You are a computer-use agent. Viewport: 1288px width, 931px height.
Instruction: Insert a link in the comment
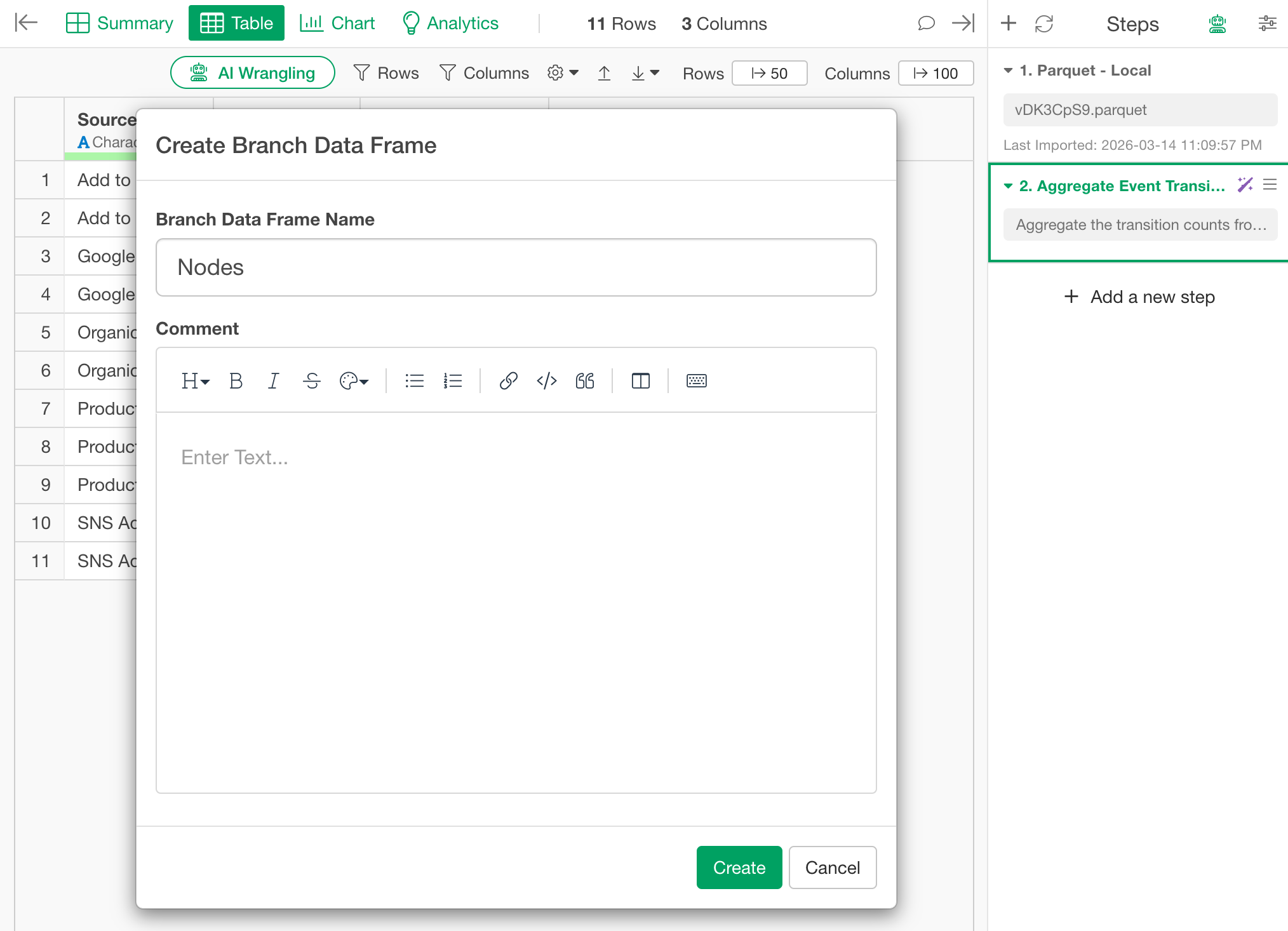click(x=508, y=381)
